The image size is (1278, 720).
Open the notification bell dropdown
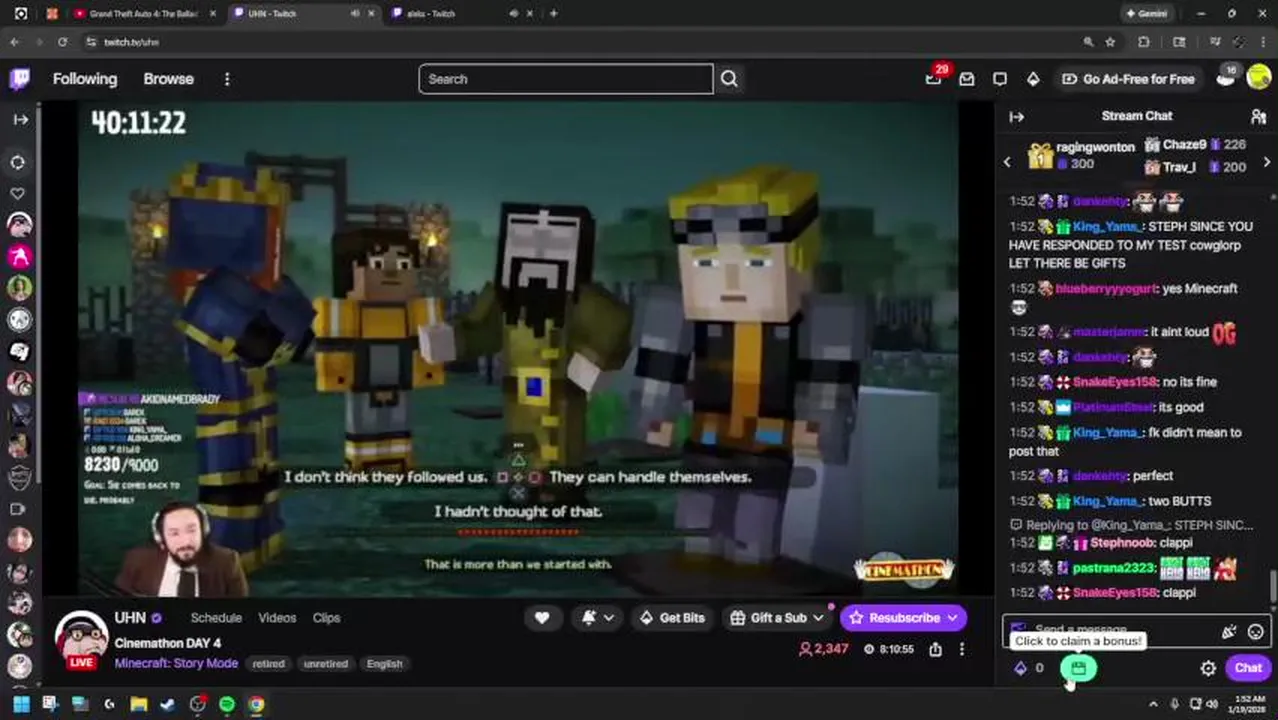pos(598,618)
